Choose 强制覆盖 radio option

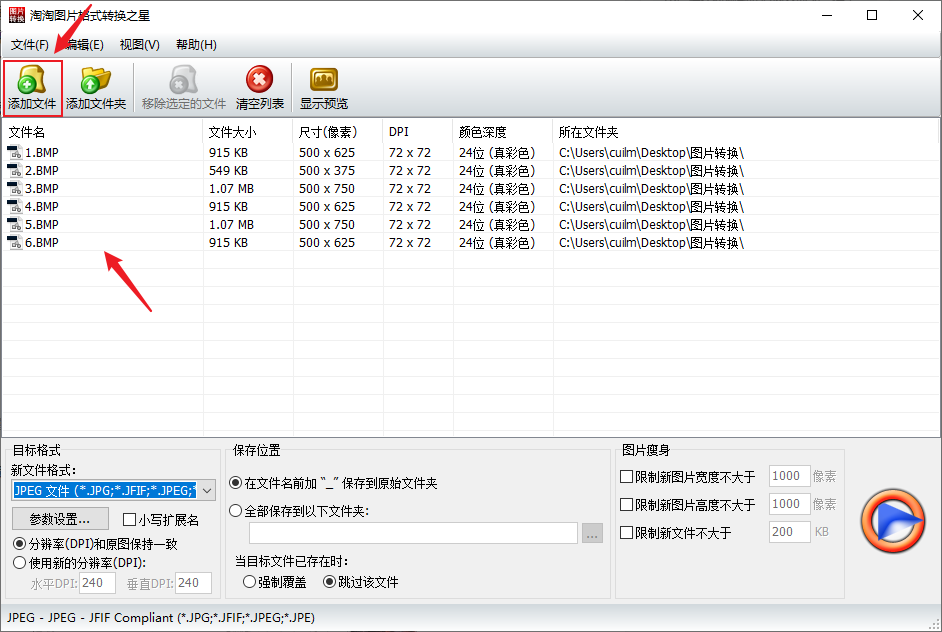tap(249, 582)
